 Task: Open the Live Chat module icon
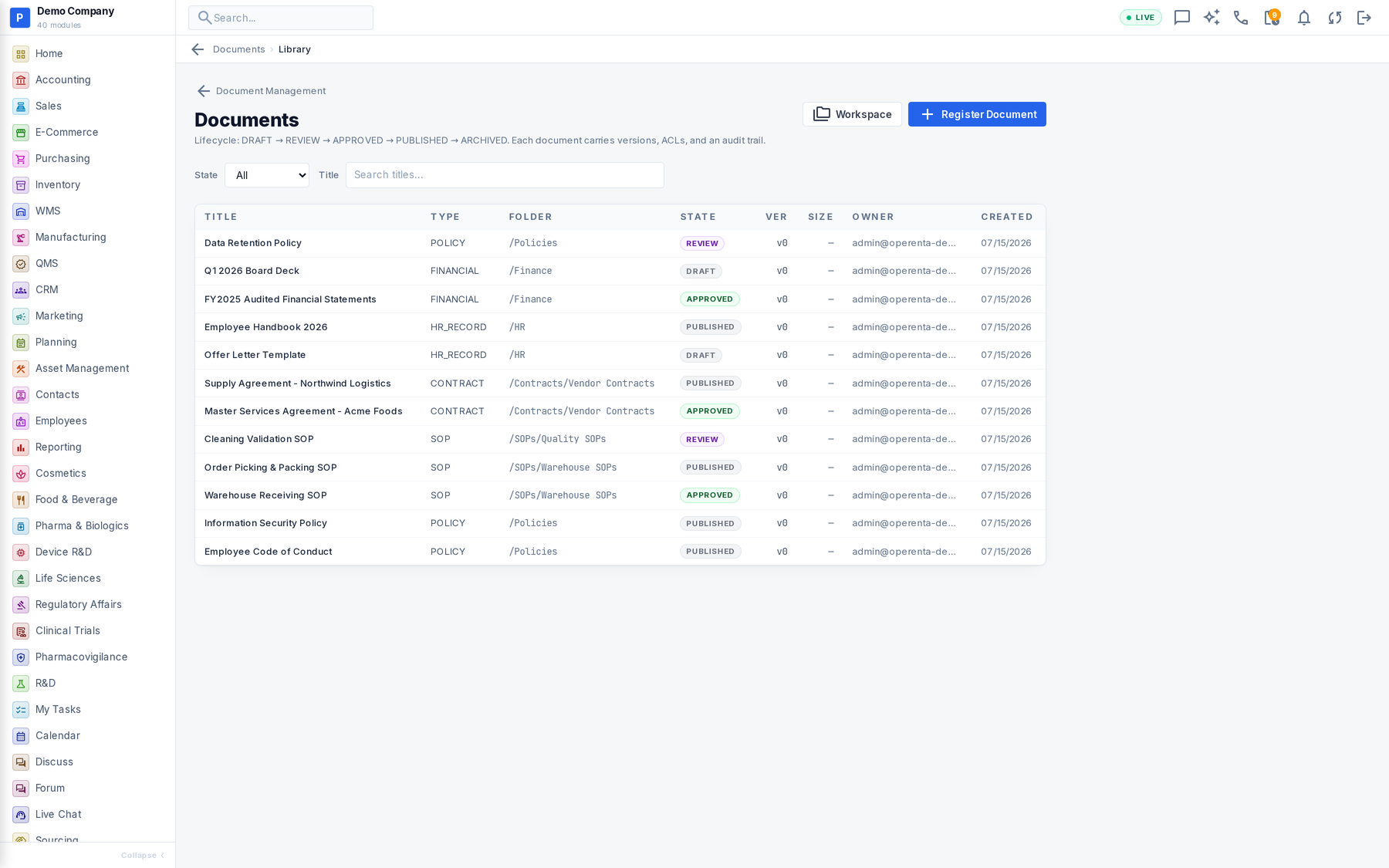coord(21,815)
